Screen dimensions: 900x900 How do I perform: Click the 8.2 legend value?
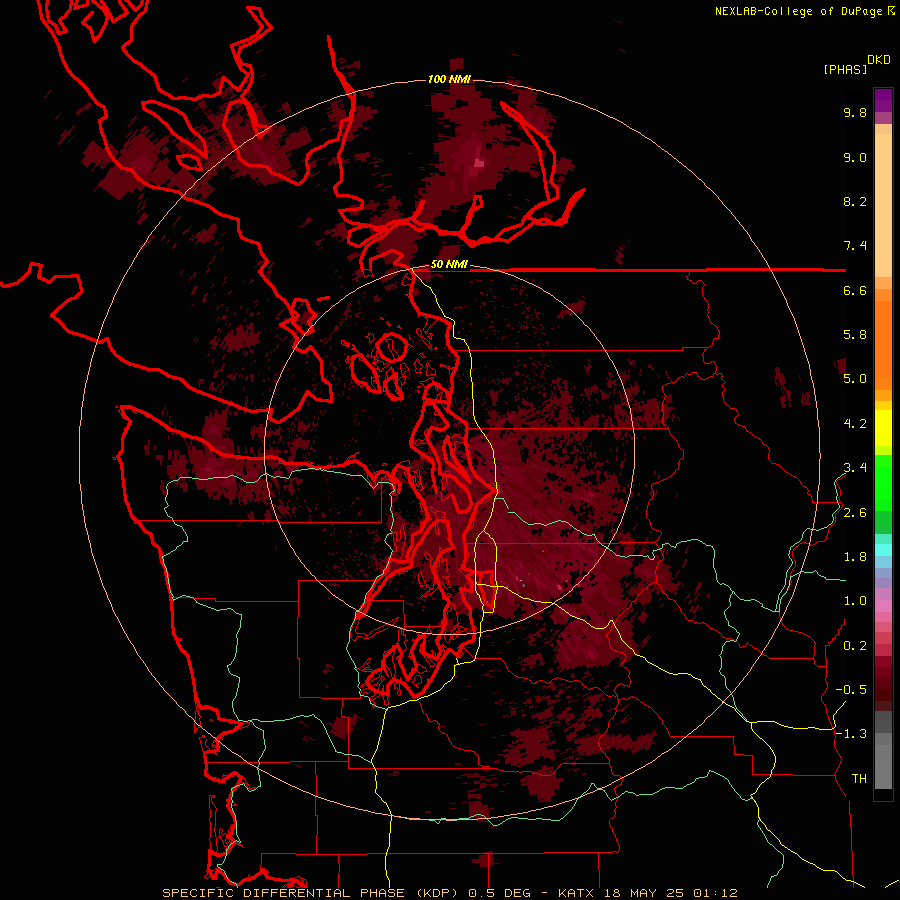coord(855,201)
